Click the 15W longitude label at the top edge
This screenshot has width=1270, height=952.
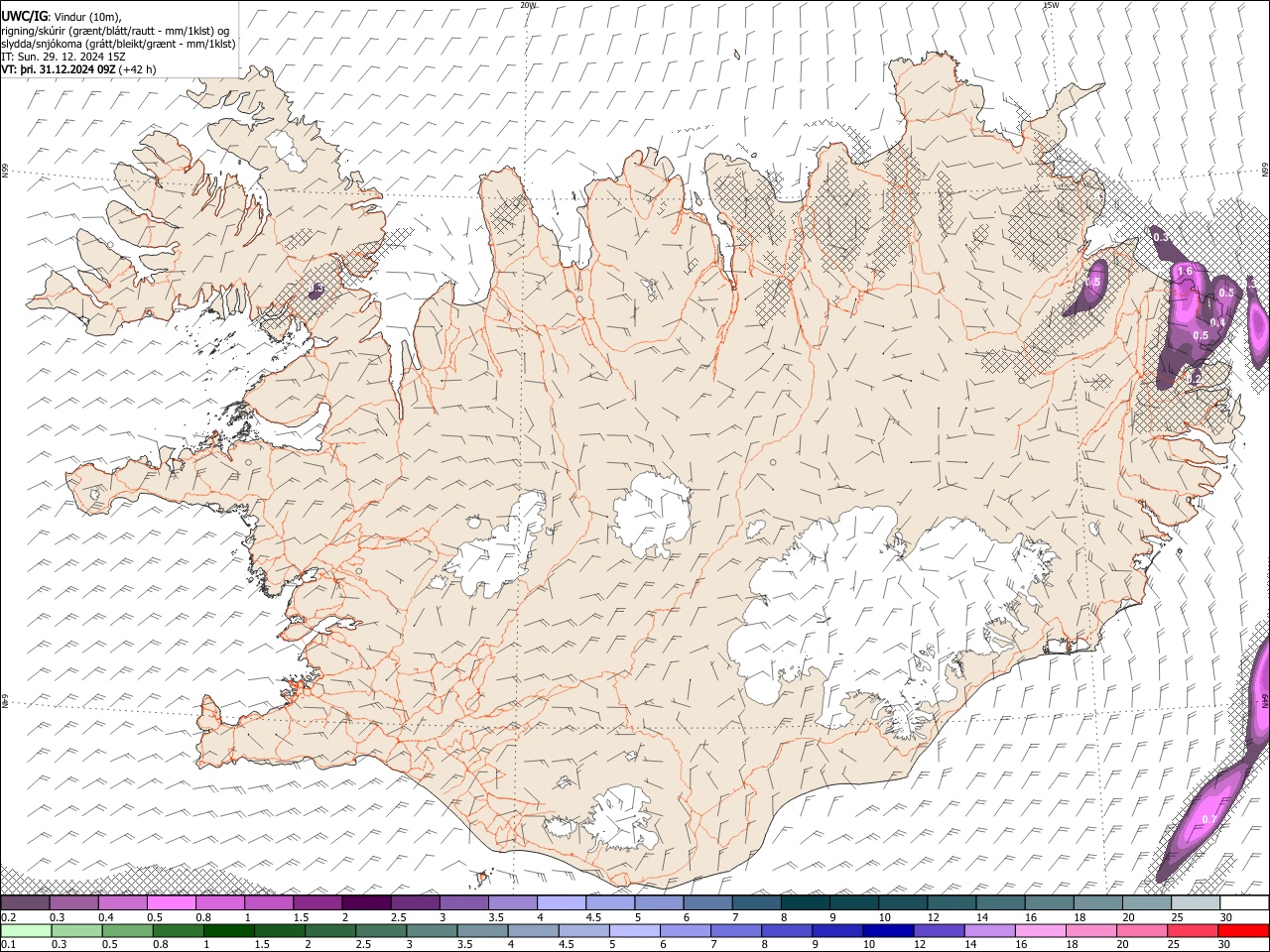point(1051,5)
